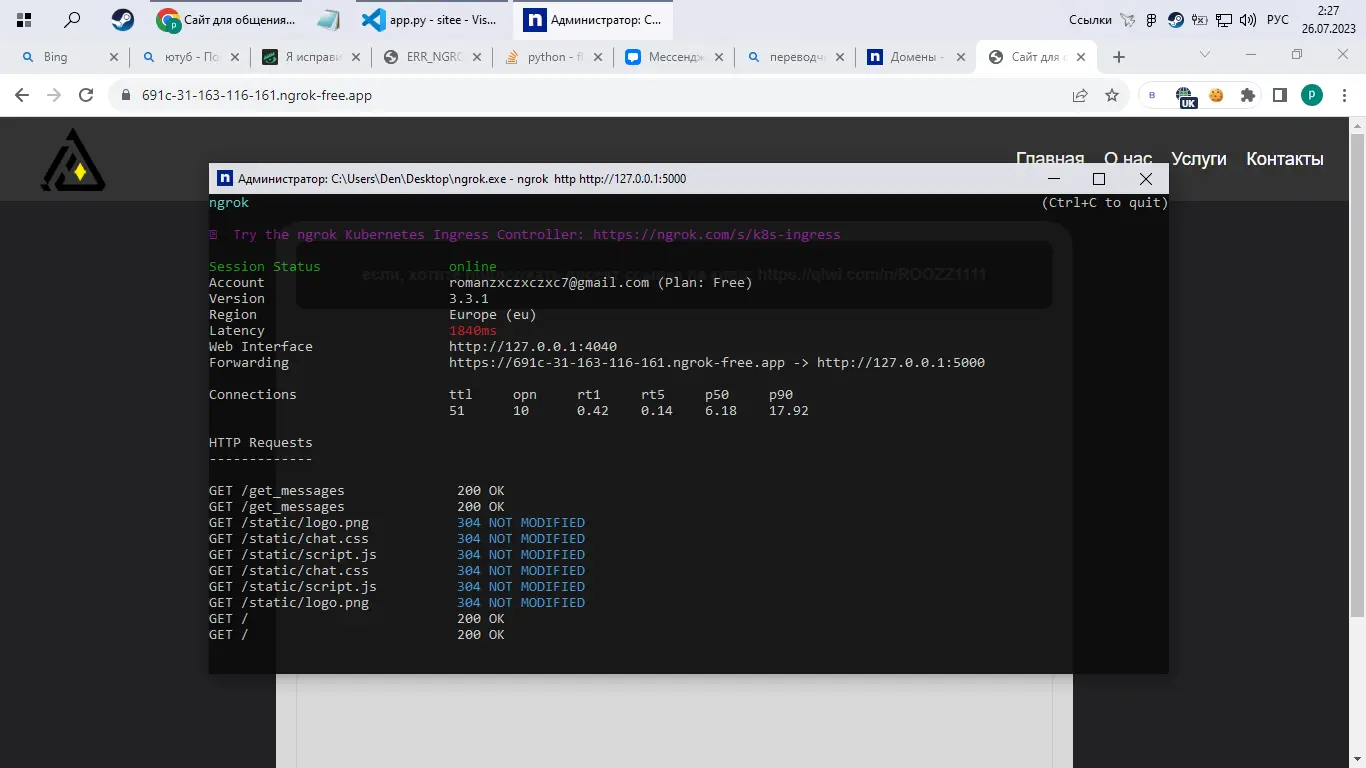Open network tray icon
Viewport: 1366px width, 768px height.
1224,19
